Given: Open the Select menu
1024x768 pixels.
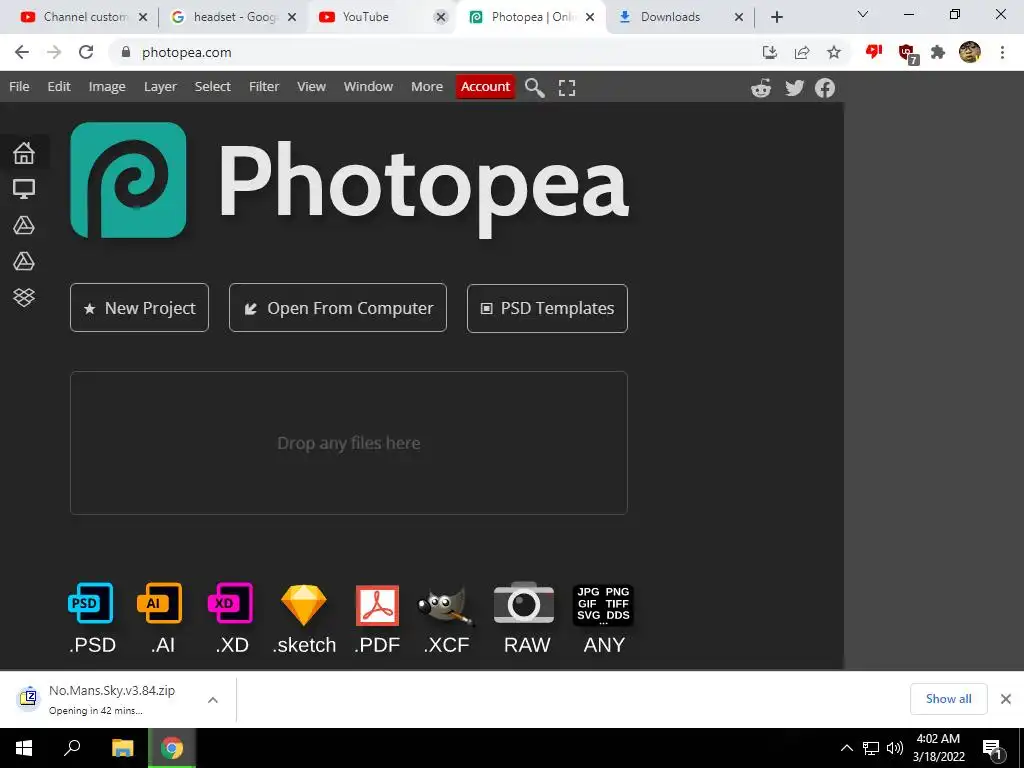Looking at the screenshot, I should (212, 86).
